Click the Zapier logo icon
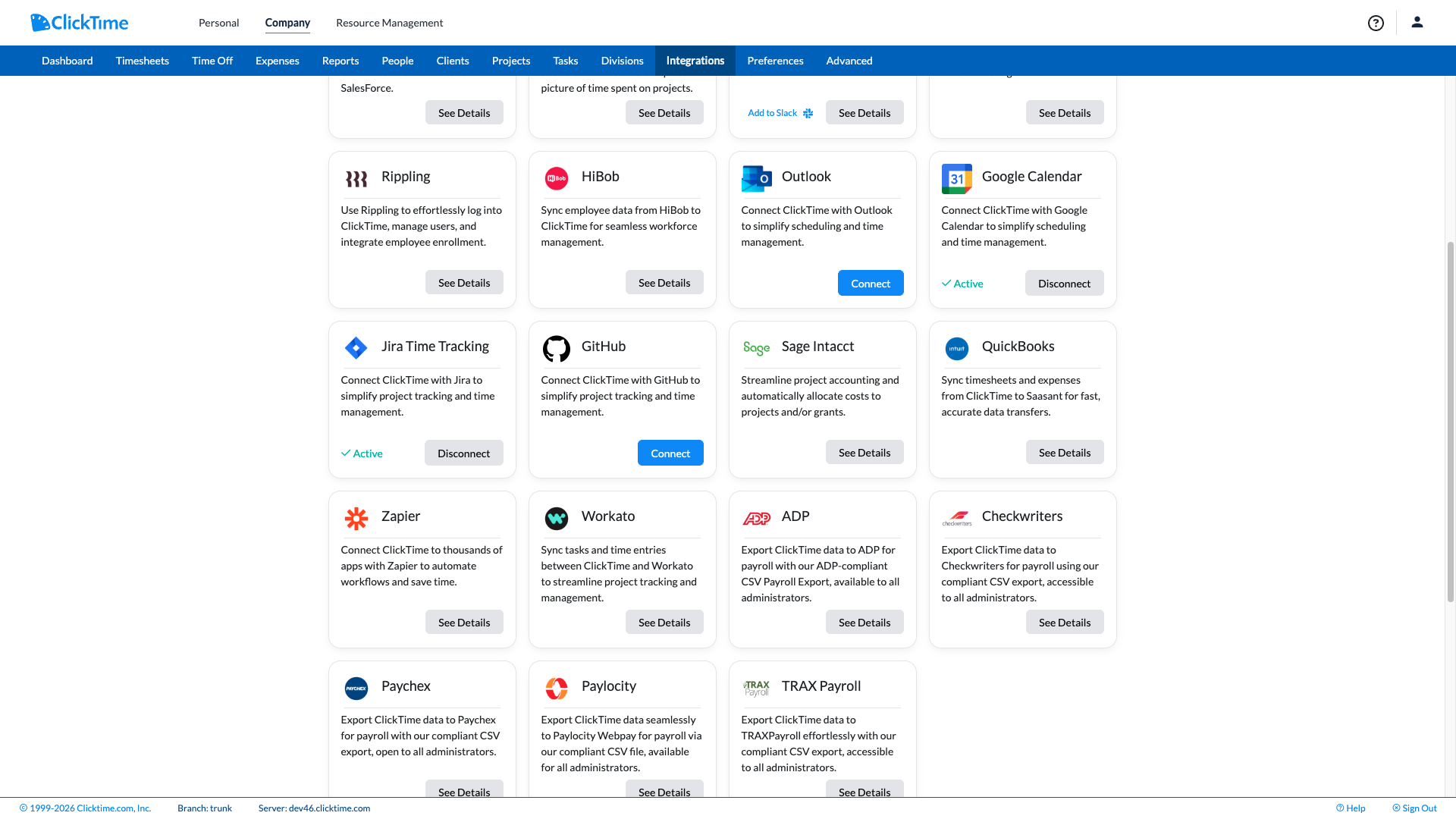 356,519
